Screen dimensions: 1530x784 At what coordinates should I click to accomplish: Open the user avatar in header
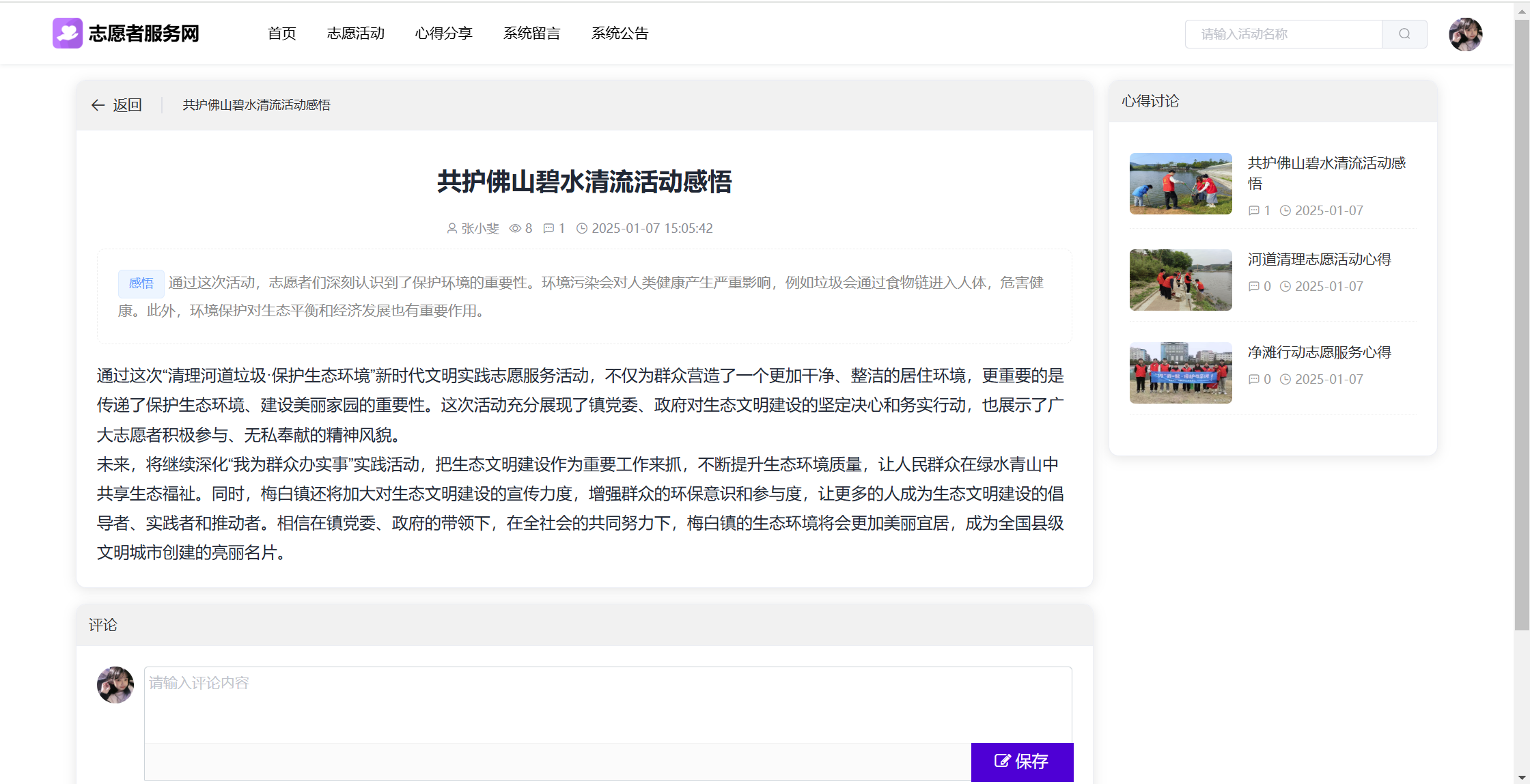point(1465,34)
